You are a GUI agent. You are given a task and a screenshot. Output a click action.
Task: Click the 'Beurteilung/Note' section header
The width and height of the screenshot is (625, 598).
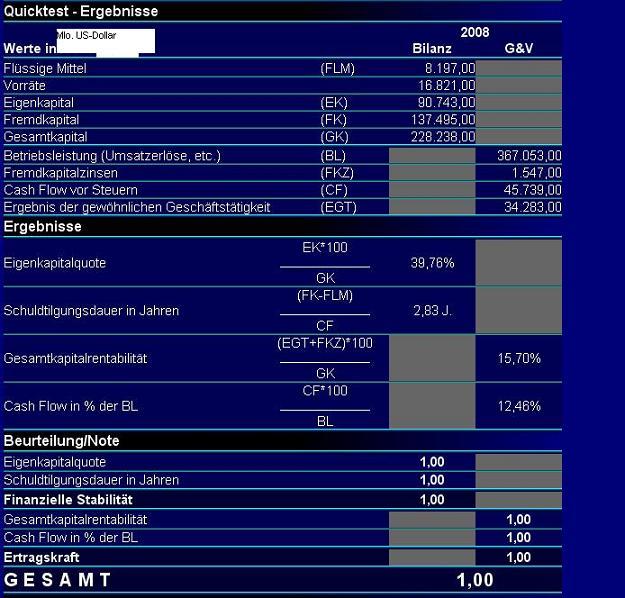[61, 441]
